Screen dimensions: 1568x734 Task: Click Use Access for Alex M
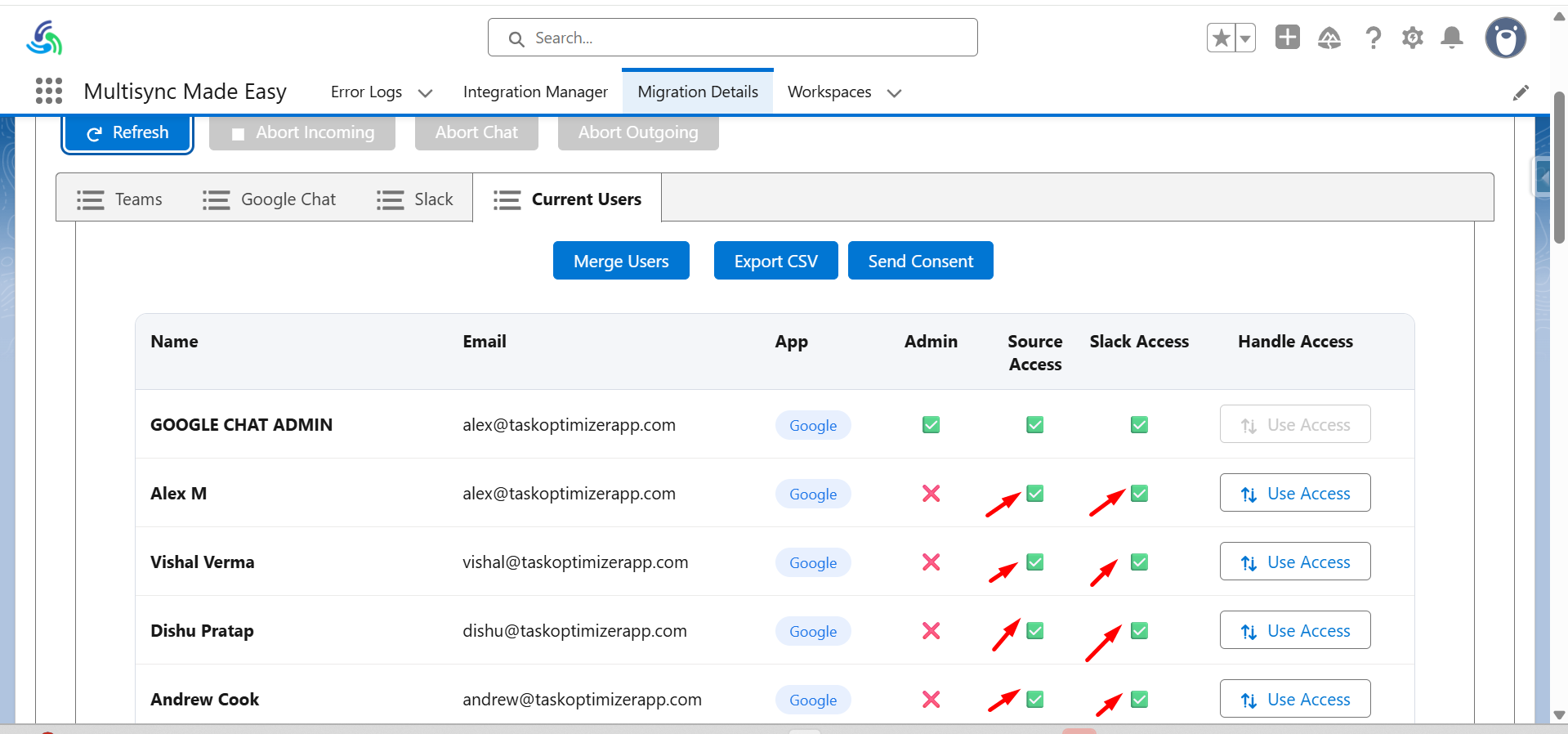[1295, 493]
